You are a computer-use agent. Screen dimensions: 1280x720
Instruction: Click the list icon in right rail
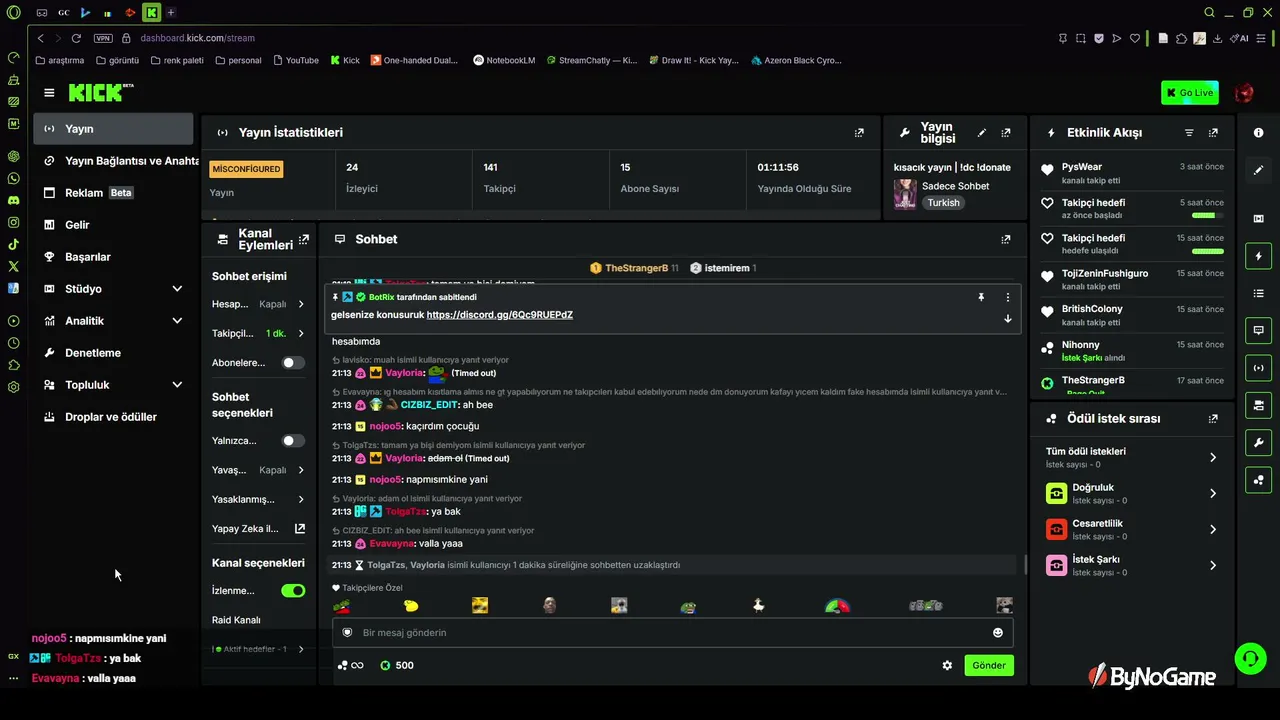[1258, 293]
